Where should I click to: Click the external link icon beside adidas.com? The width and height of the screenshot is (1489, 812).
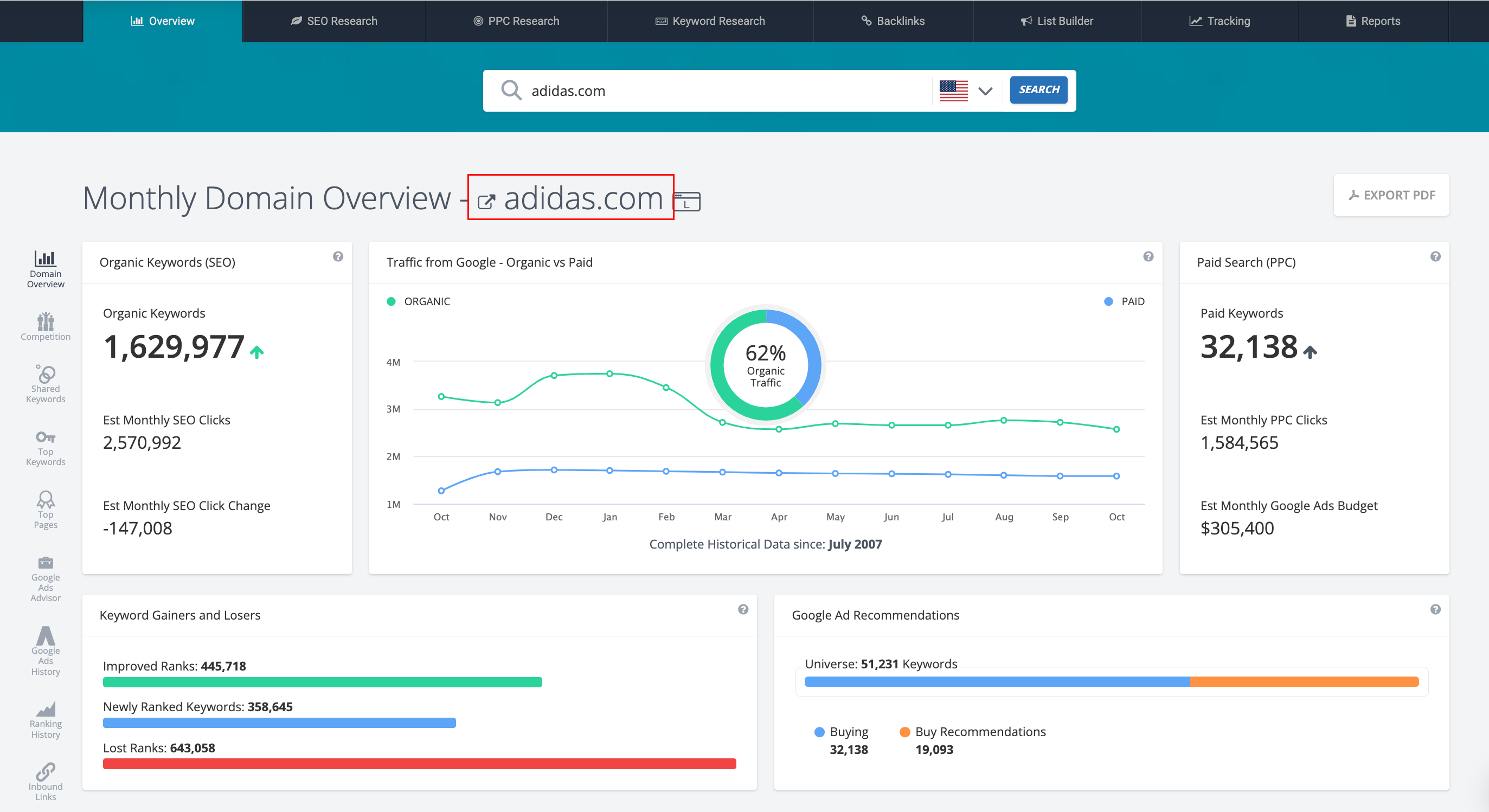486,201
